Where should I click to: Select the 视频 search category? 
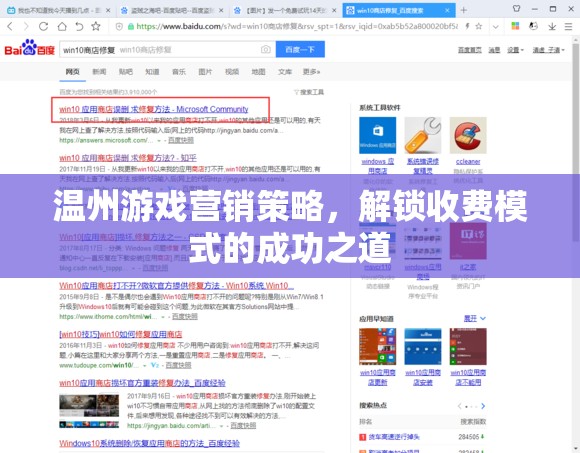pyautogui.click(x=232, y=72)
